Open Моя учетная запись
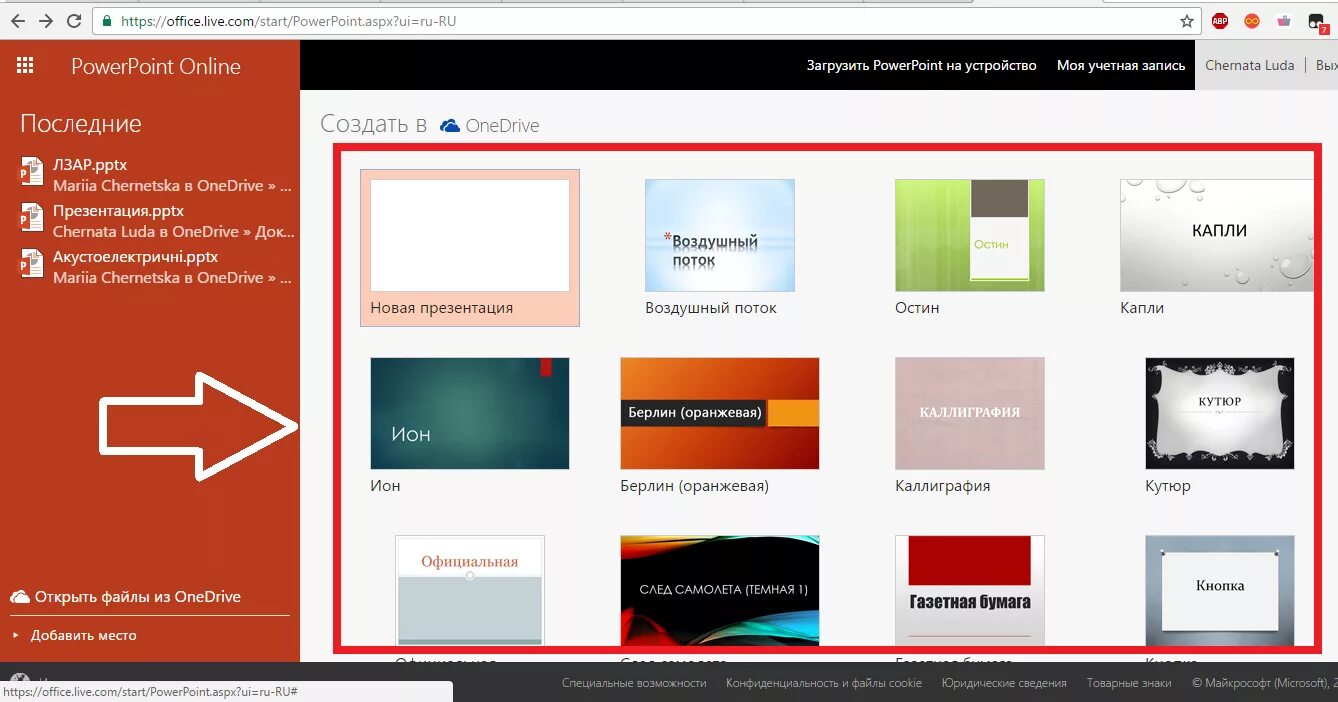This screenshot has height=702, width=1338. pyautogui.click(x=1121, y=65)
